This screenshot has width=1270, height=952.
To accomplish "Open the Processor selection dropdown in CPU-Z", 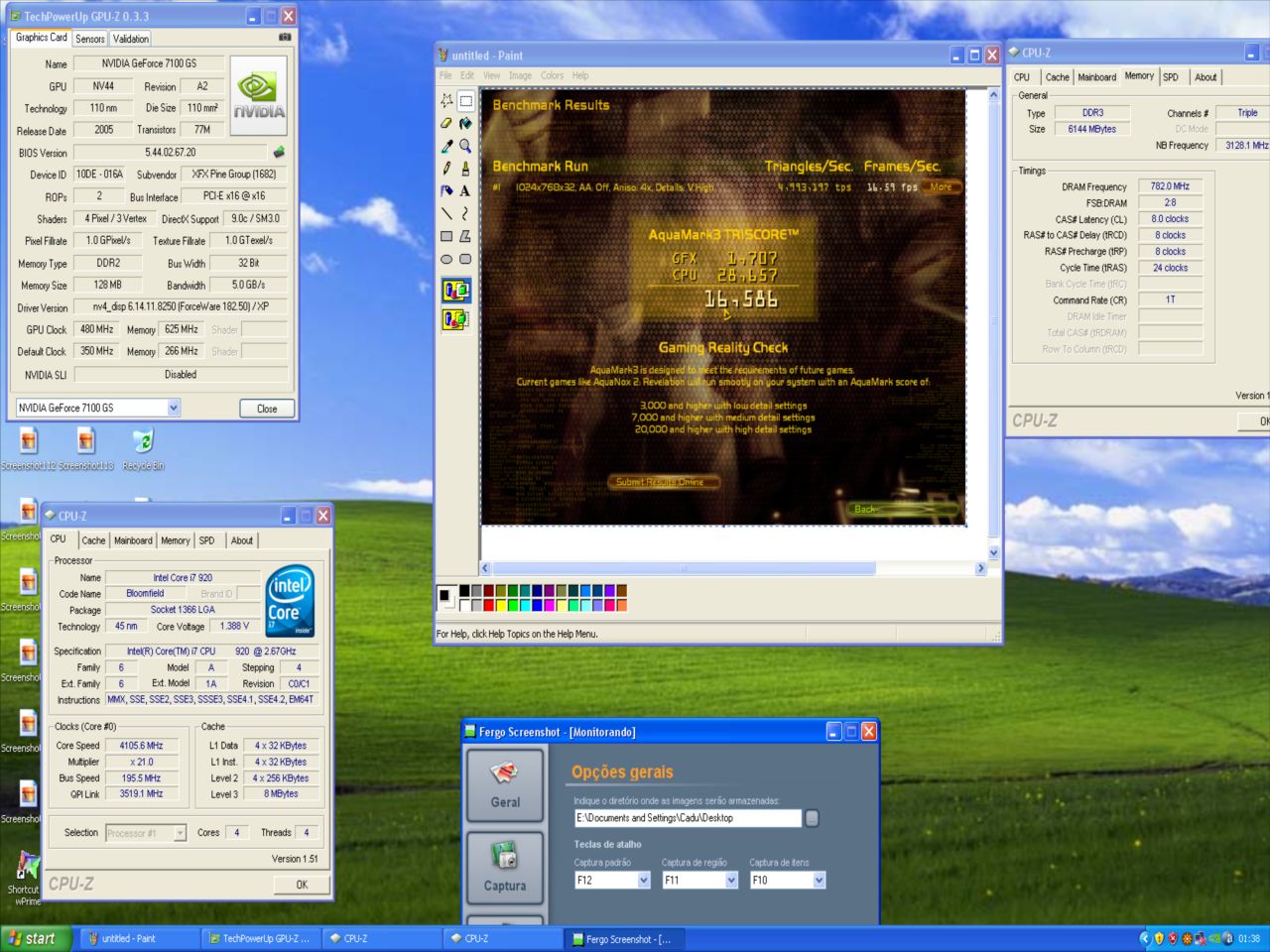I will [180, 833].
